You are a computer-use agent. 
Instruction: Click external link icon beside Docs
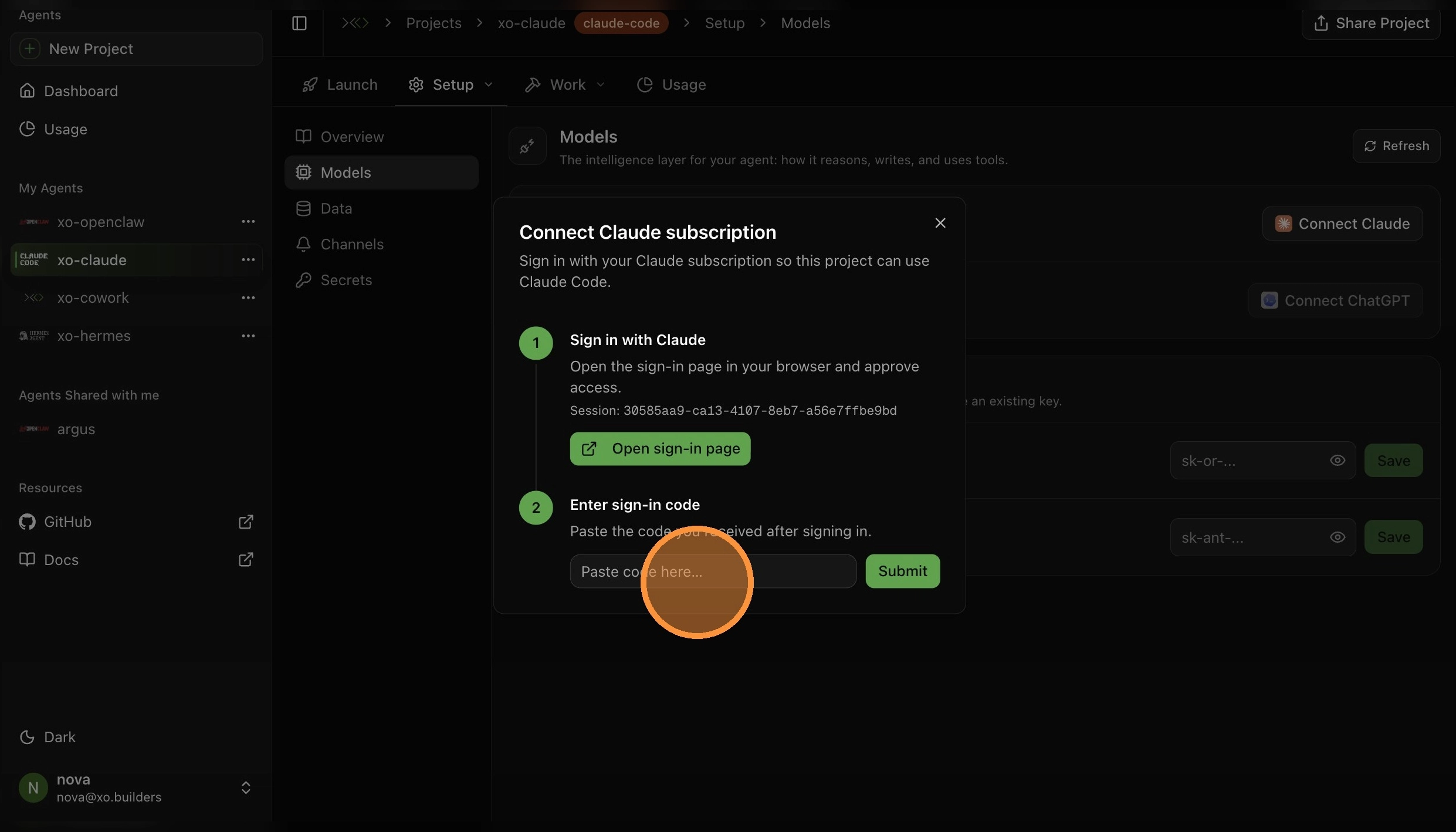coord(246,560)
